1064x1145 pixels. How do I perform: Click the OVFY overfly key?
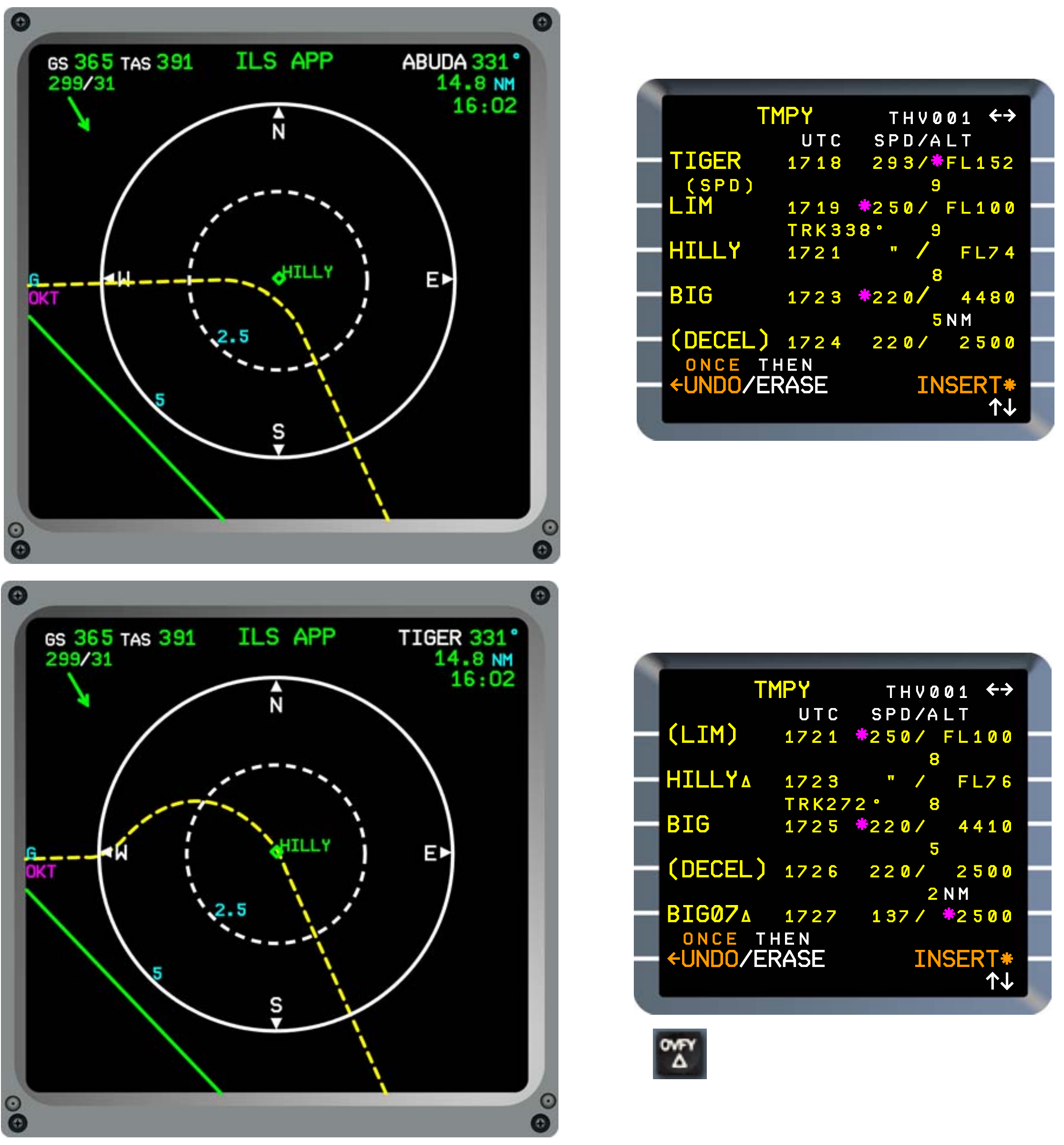point(680,1053)
